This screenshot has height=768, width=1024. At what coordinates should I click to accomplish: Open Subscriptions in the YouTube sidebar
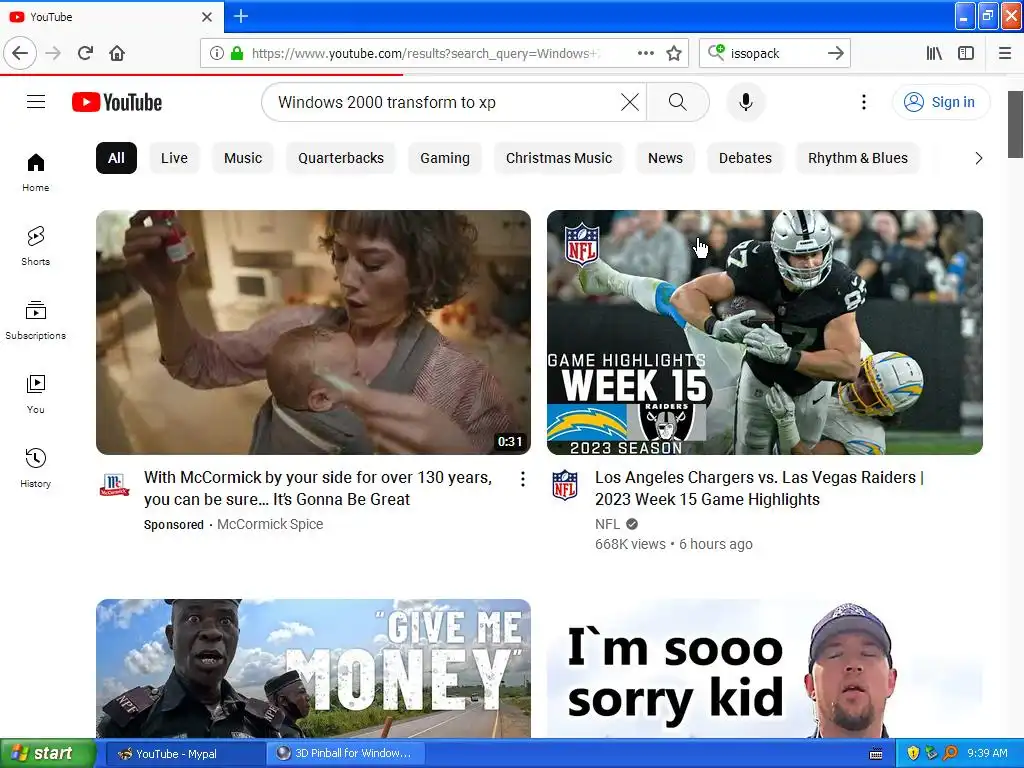pyautogui.click(x=35, y=320)
